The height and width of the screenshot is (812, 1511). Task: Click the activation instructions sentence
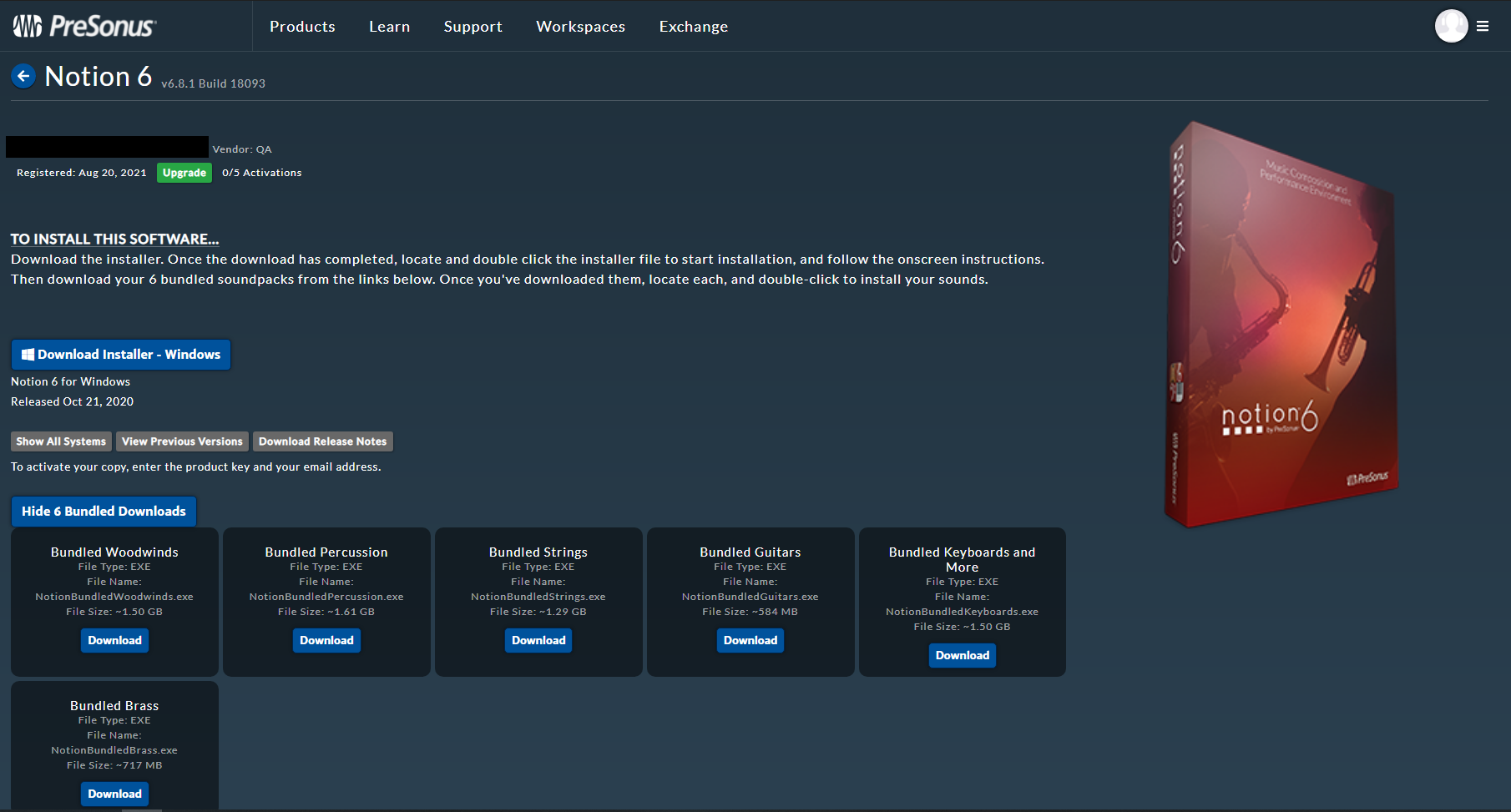click(x=196, y=467)
